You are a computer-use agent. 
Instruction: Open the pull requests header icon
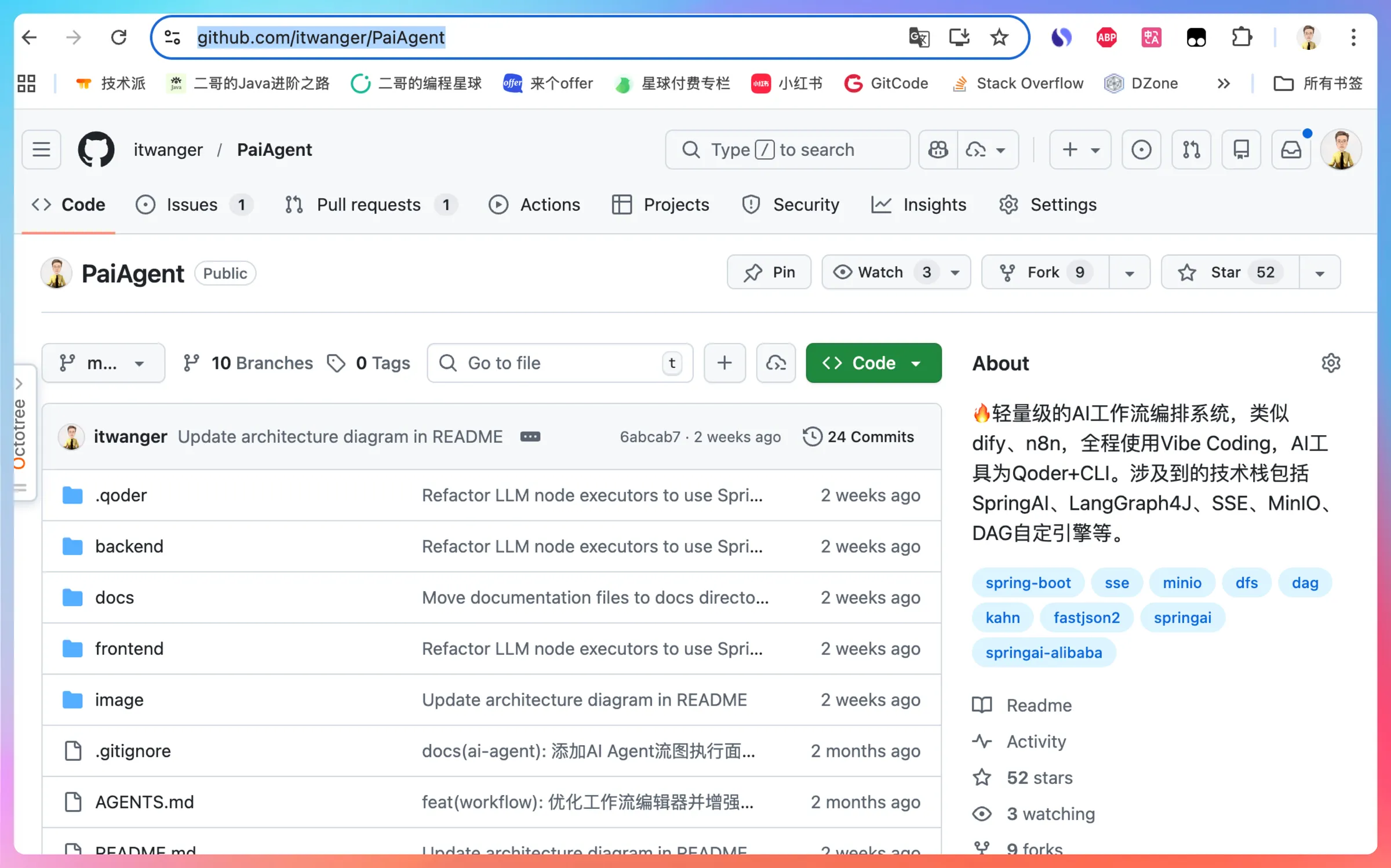pyautogui.click(x=1191, y=149)
